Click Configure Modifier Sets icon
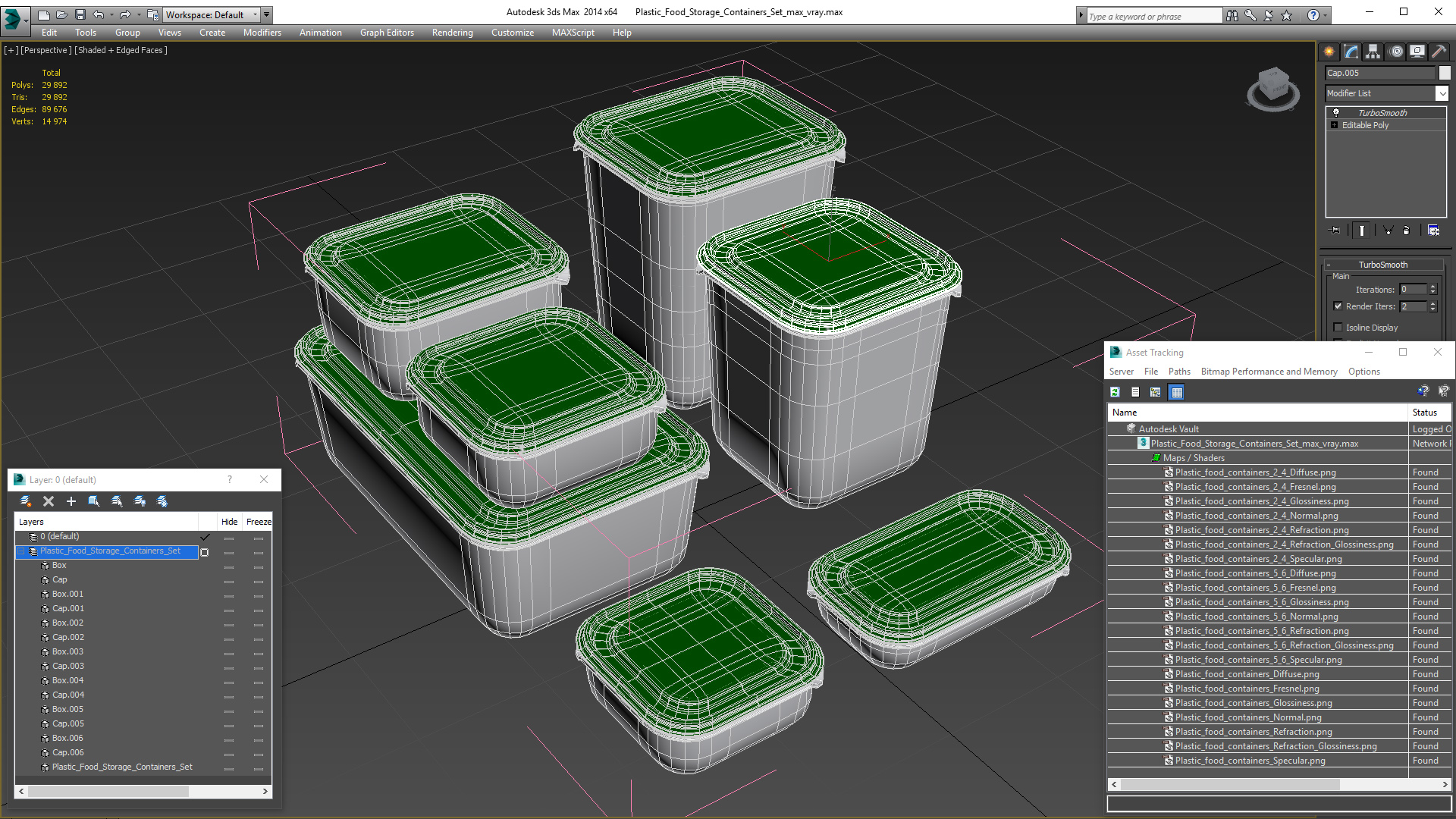 click(1433, 231)
